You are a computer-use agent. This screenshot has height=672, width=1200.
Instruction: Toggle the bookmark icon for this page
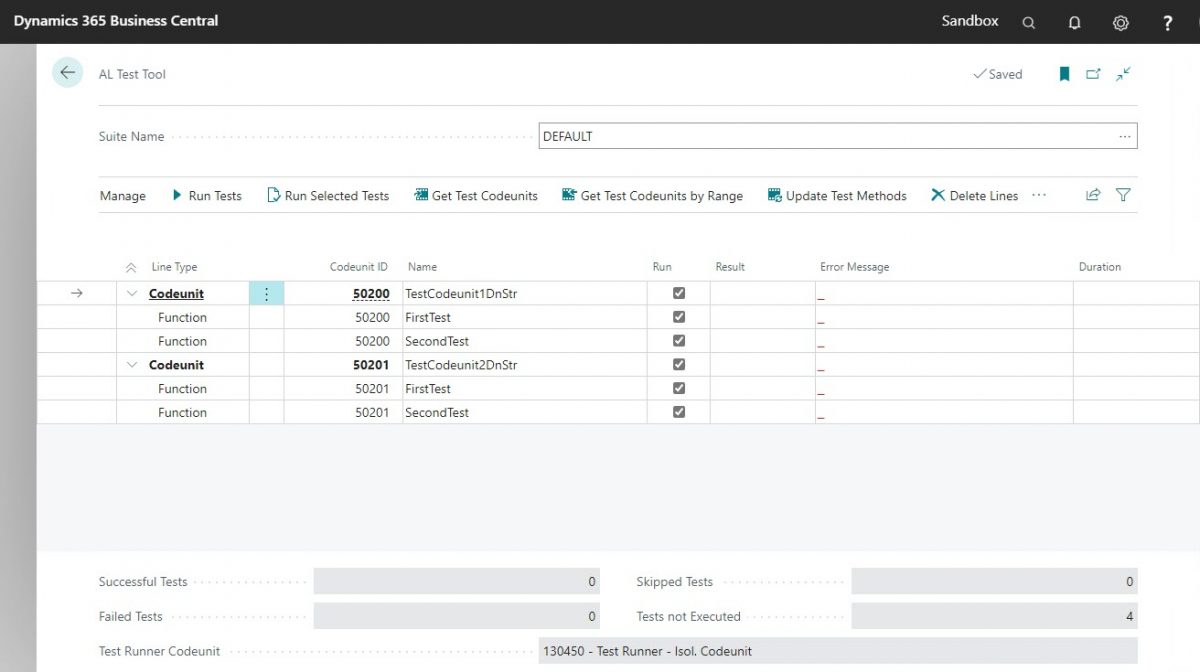[1064, 73]
